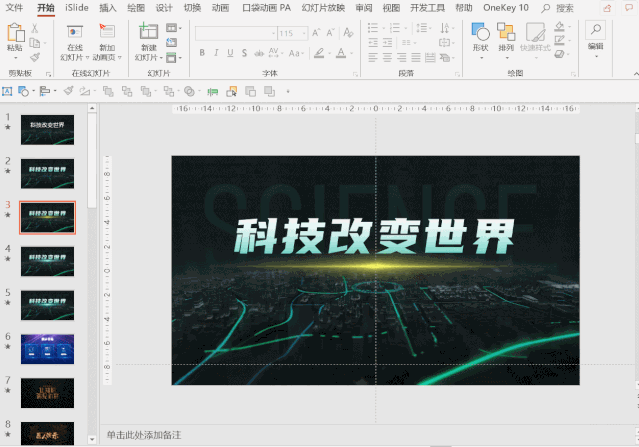Switch to the OneKey 10 tab
The height and width of the screenshot is (447, 639).
click(505, 8)
